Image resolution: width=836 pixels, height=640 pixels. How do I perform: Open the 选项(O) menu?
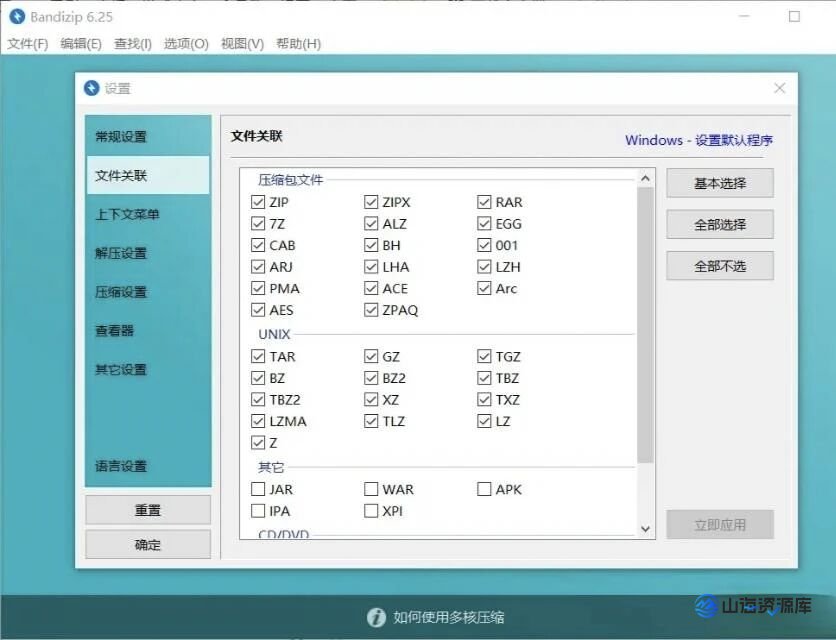pyautogui.click(x=186, y=44)
